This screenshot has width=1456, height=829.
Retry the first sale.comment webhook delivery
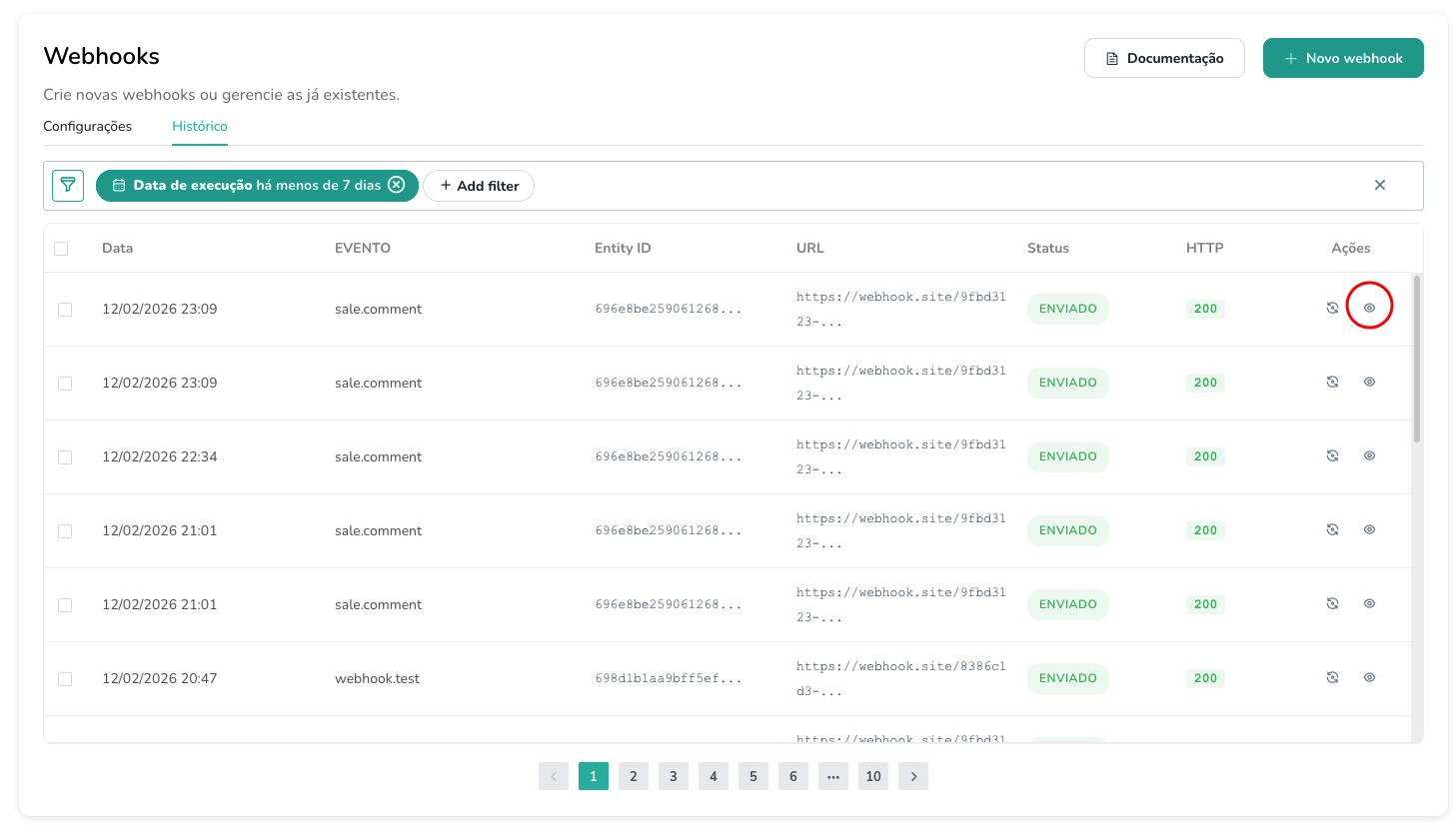1332,309
